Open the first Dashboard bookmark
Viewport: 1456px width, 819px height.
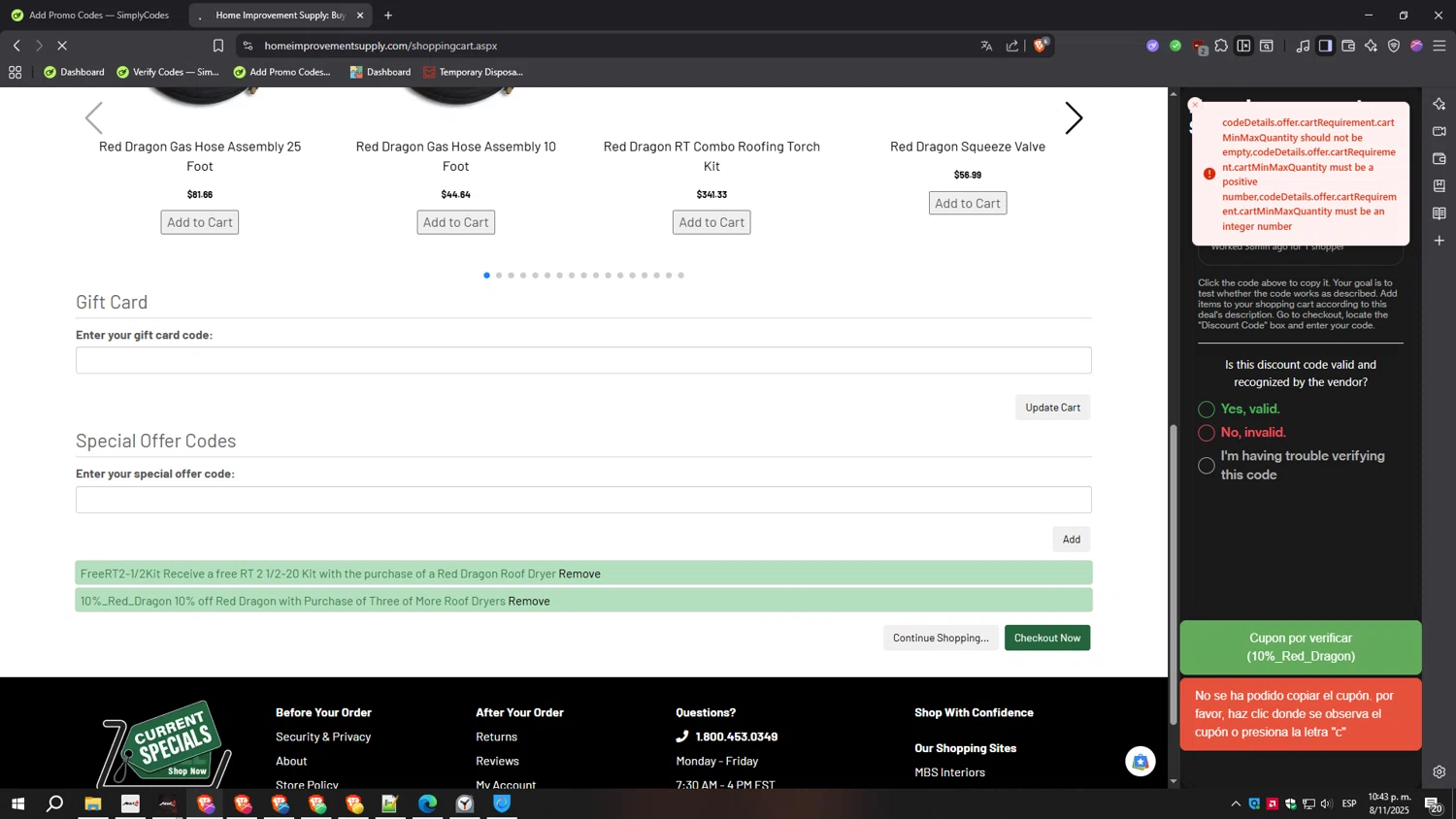75,72
